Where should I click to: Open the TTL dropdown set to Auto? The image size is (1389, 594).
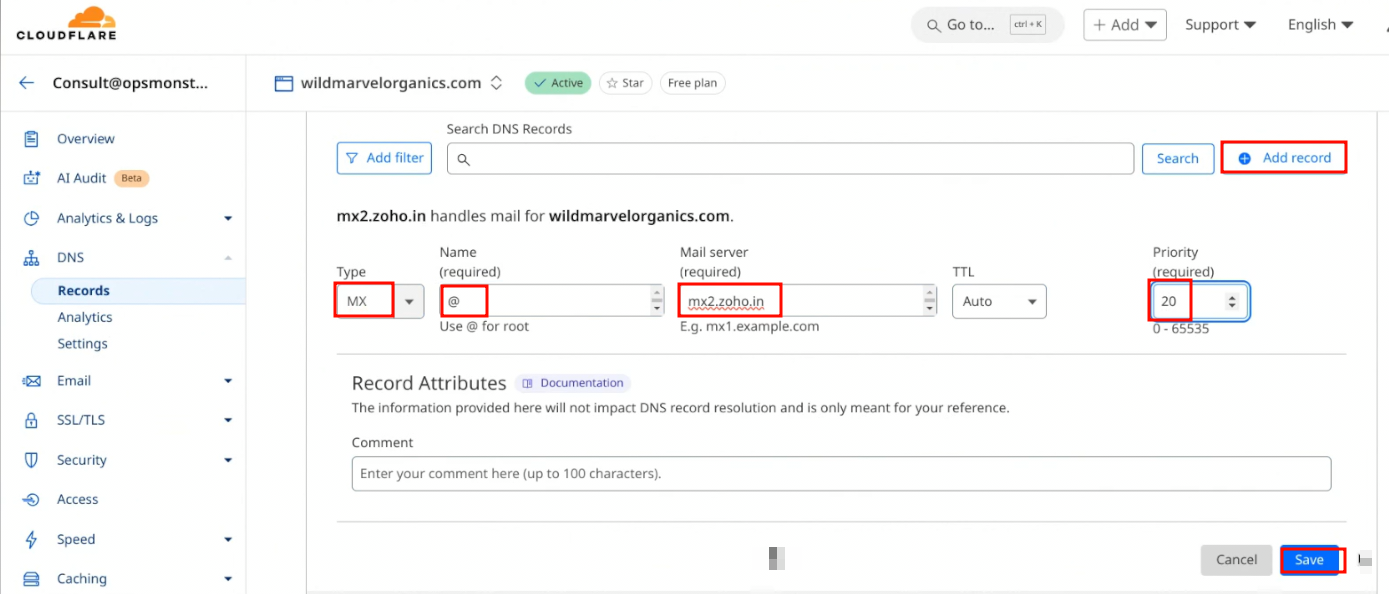(x=998, y=301)
